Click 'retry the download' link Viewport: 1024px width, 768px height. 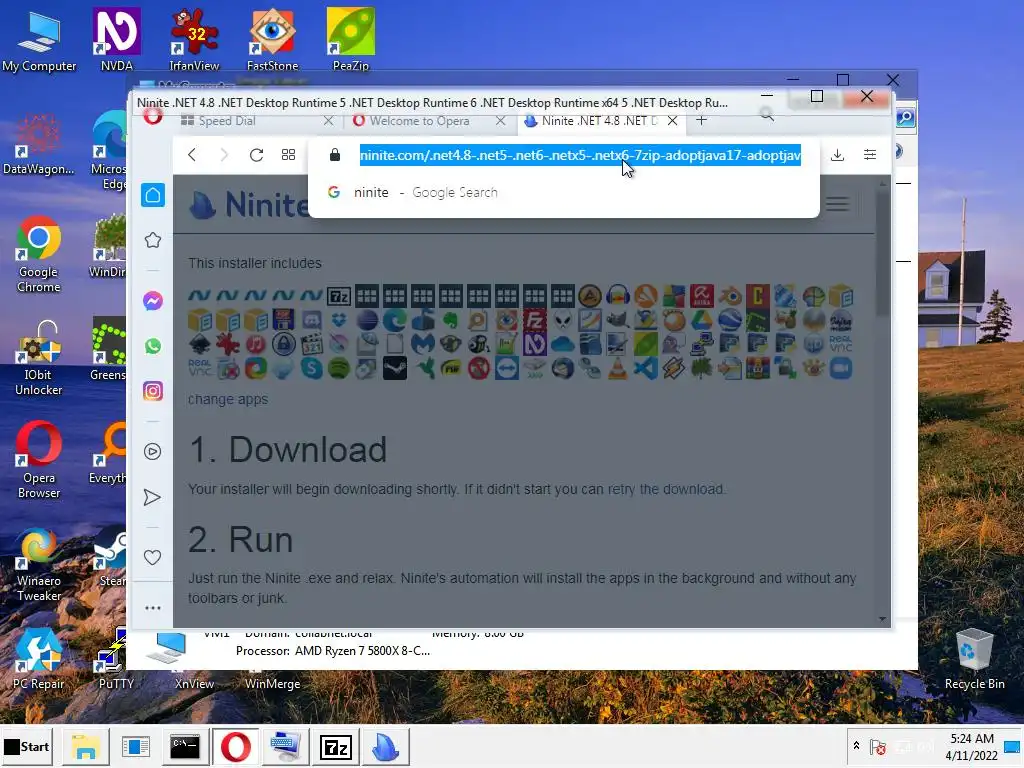click(665, 489)
